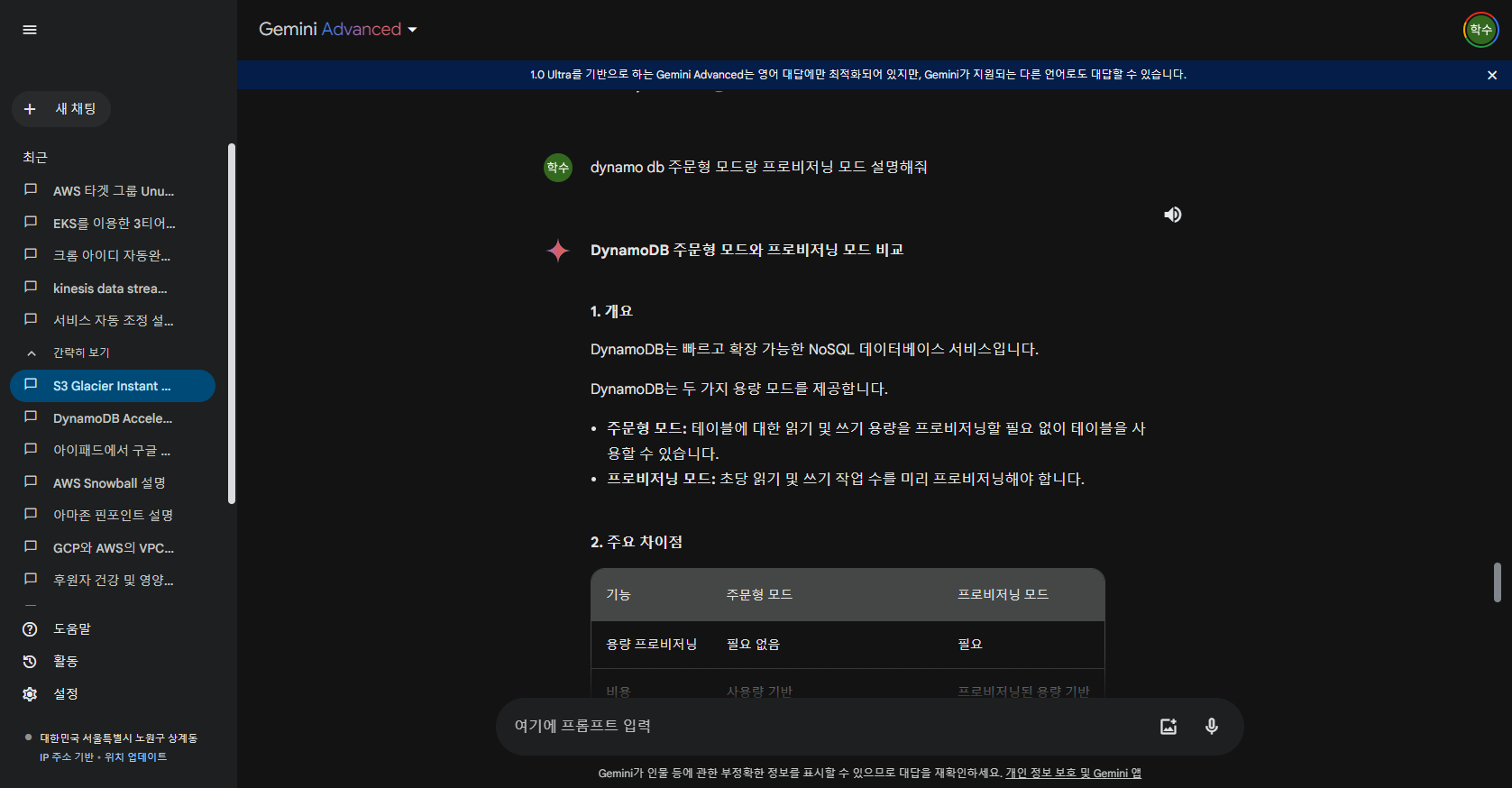The image size is (1512, 788).
Task: Click the 'IP 주소 기반' link
Action: (x=67, y=757)
